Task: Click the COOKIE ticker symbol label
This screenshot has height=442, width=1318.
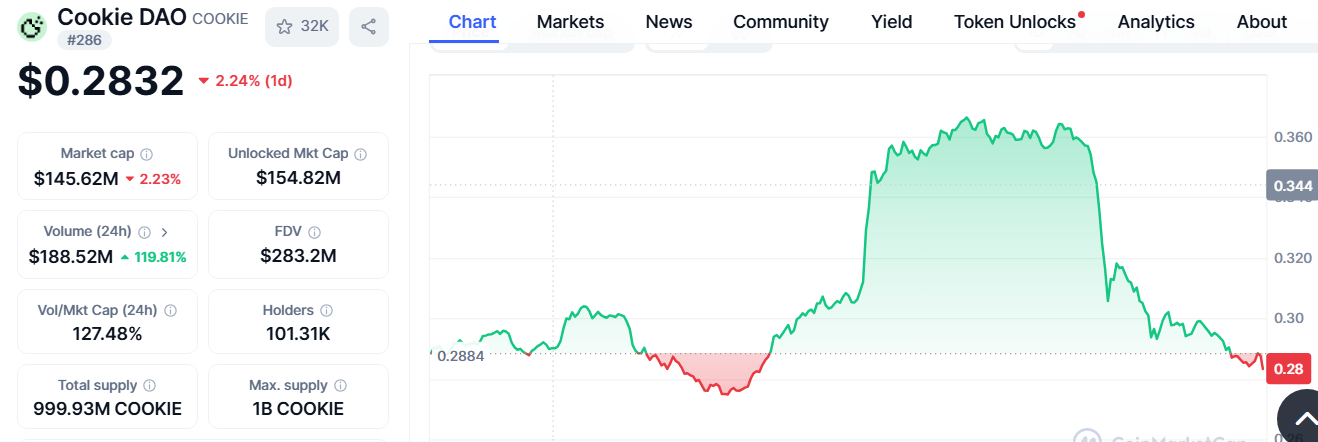Action: [220, 19]
